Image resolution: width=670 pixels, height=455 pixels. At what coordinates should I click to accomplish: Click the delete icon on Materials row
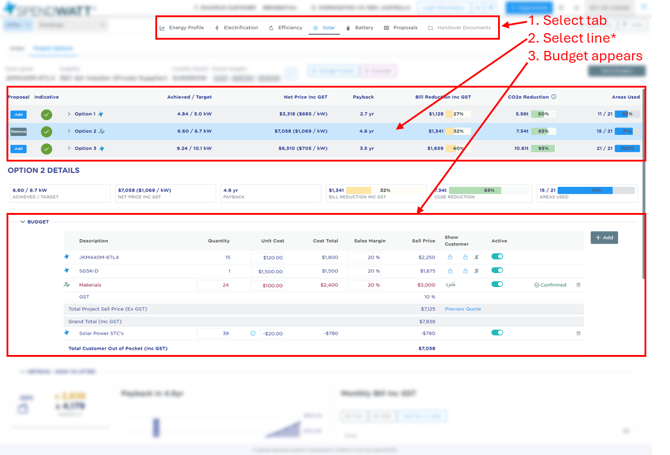pyautogui.click(x=578, y=285)
